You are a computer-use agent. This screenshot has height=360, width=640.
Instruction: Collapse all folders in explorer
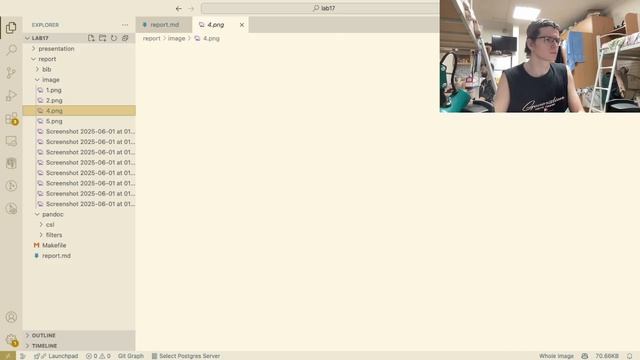click(x=125, y=38)
